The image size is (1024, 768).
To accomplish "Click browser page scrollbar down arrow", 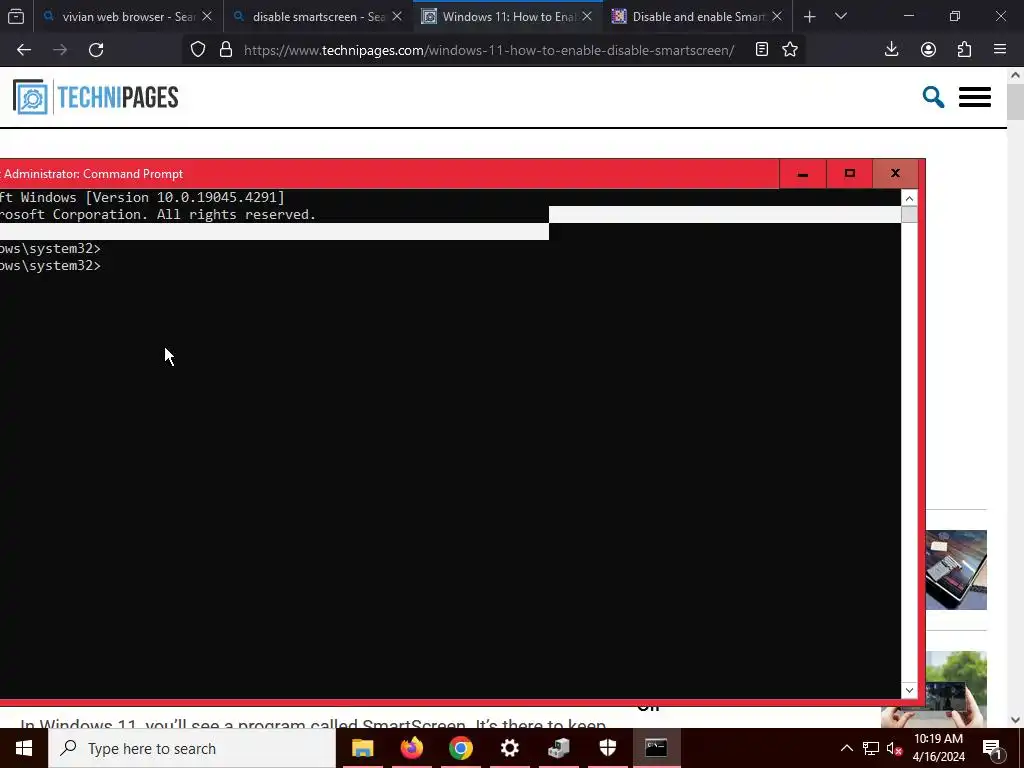I will point(1015,720).
